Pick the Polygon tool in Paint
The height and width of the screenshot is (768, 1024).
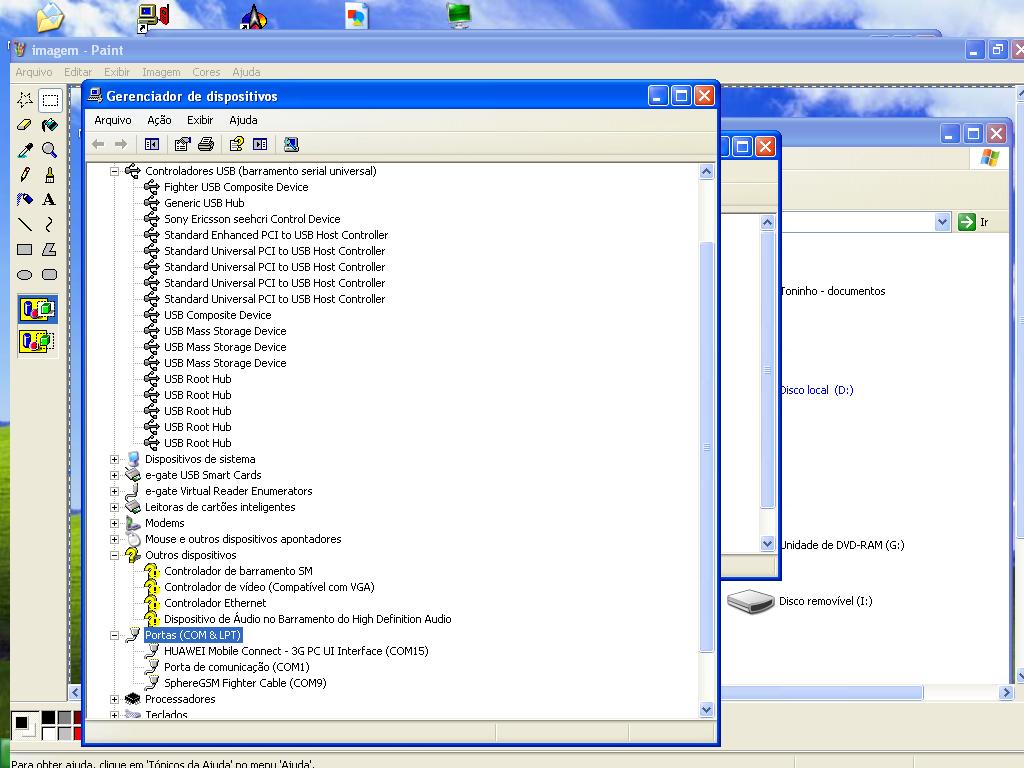pos(50,249)
